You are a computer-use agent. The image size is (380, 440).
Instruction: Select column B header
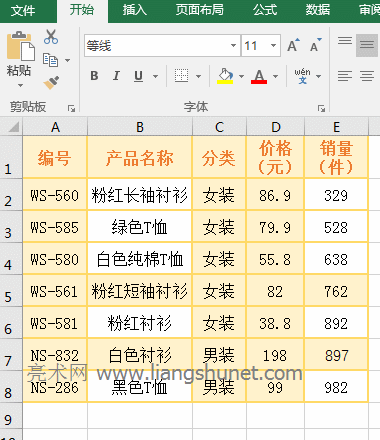[140, 127]
